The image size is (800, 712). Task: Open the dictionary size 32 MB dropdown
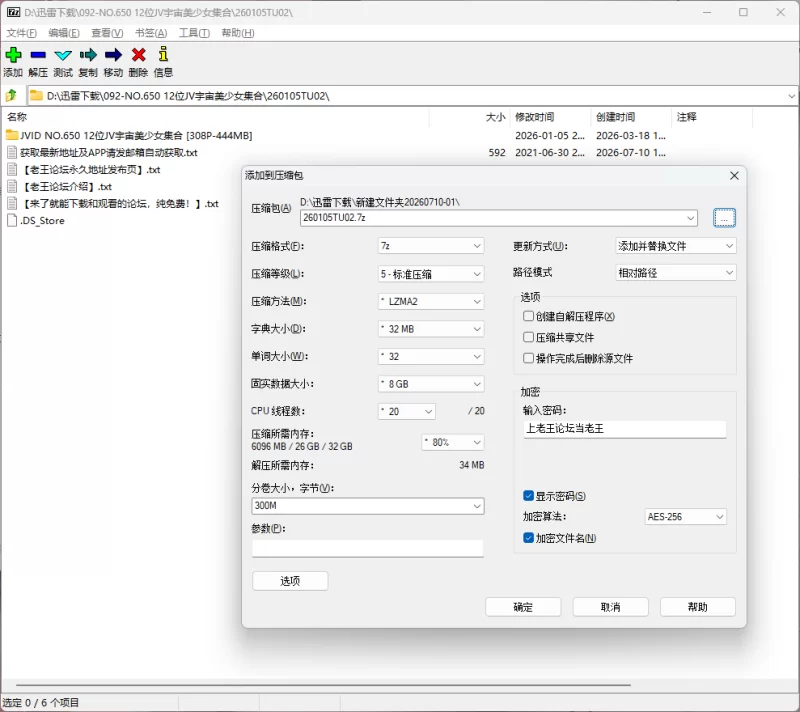click(x=431, y=329)
